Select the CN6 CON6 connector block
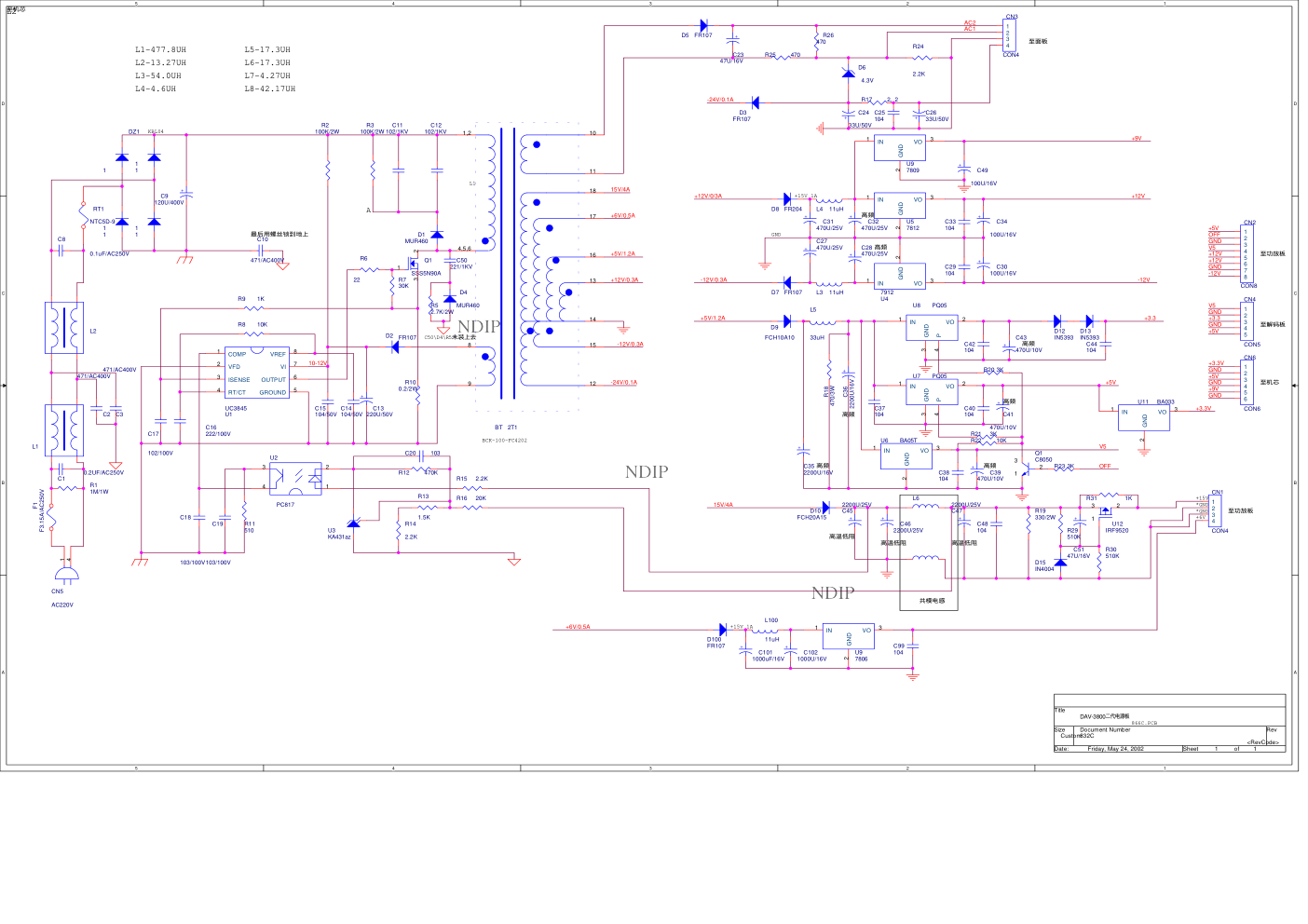Viewport: 1308px width, 924px height. click(1248, 383)
